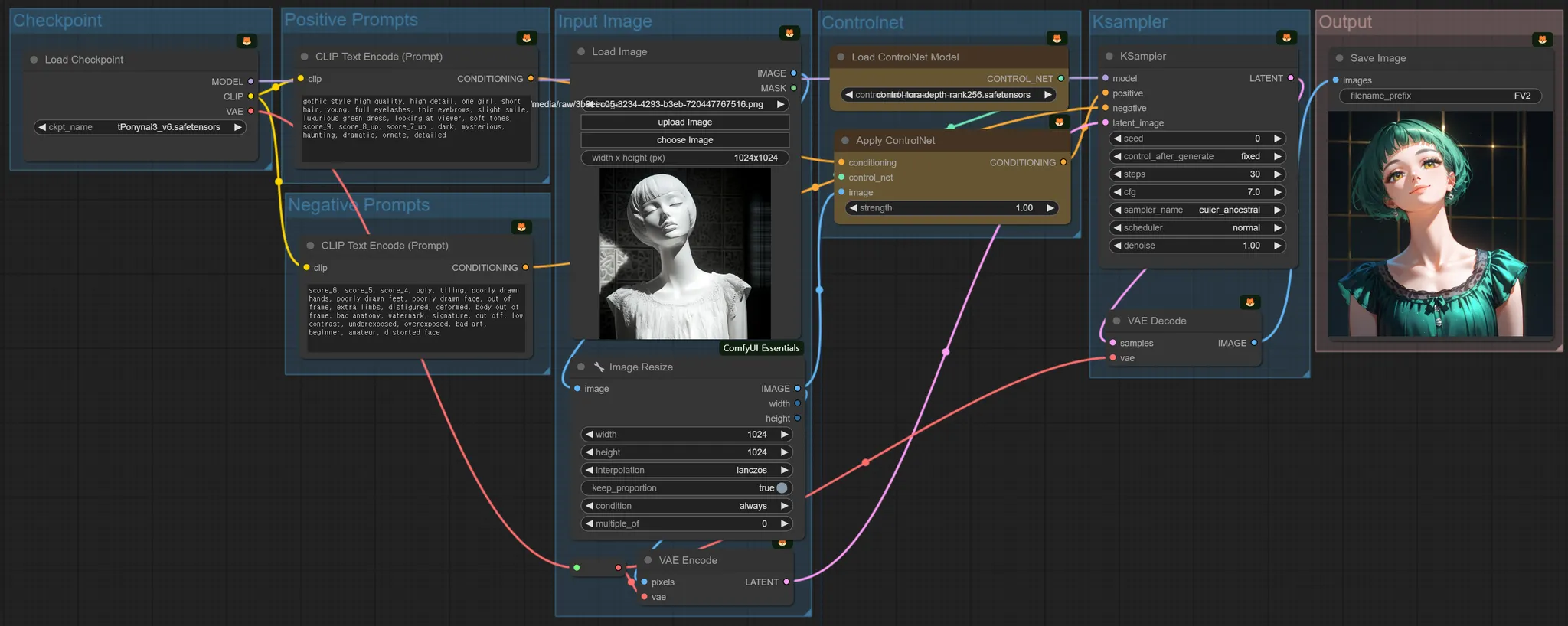Click the ControlNet strength slider field

[x=952, y=208]
